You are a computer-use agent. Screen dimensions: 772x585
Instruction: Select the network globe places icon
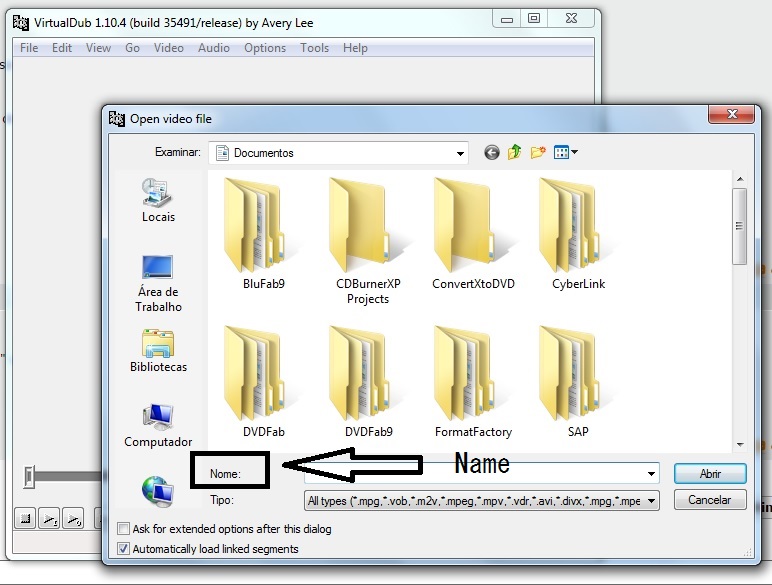(x=158, y=490)
